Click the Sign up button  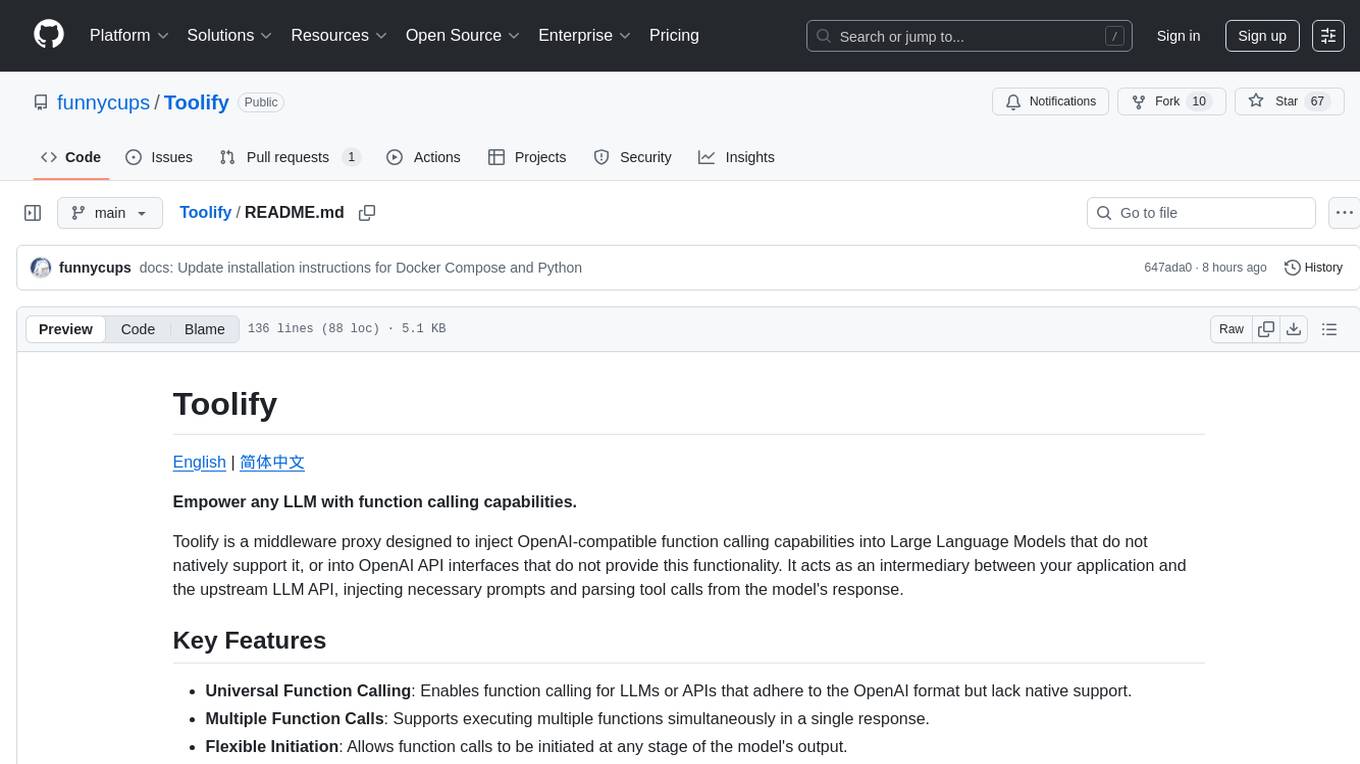(1262, 36)
